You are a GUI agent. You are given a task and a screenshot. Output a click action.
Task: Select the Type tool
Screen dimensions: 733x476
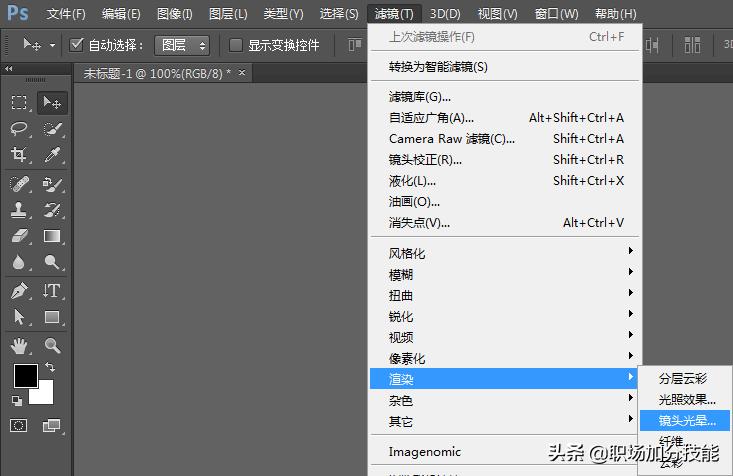click(52, 291)
